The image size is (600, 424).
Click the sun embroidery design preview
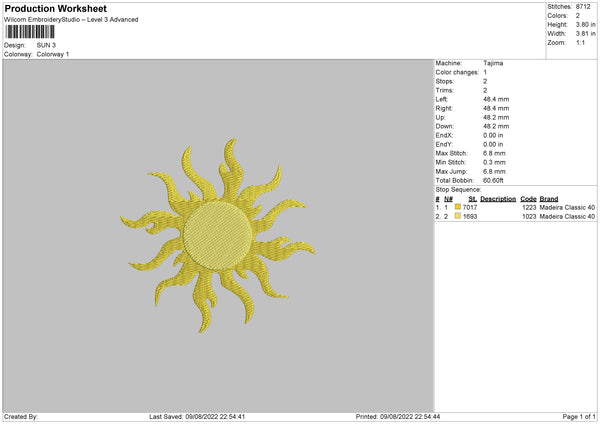point(225,238)
